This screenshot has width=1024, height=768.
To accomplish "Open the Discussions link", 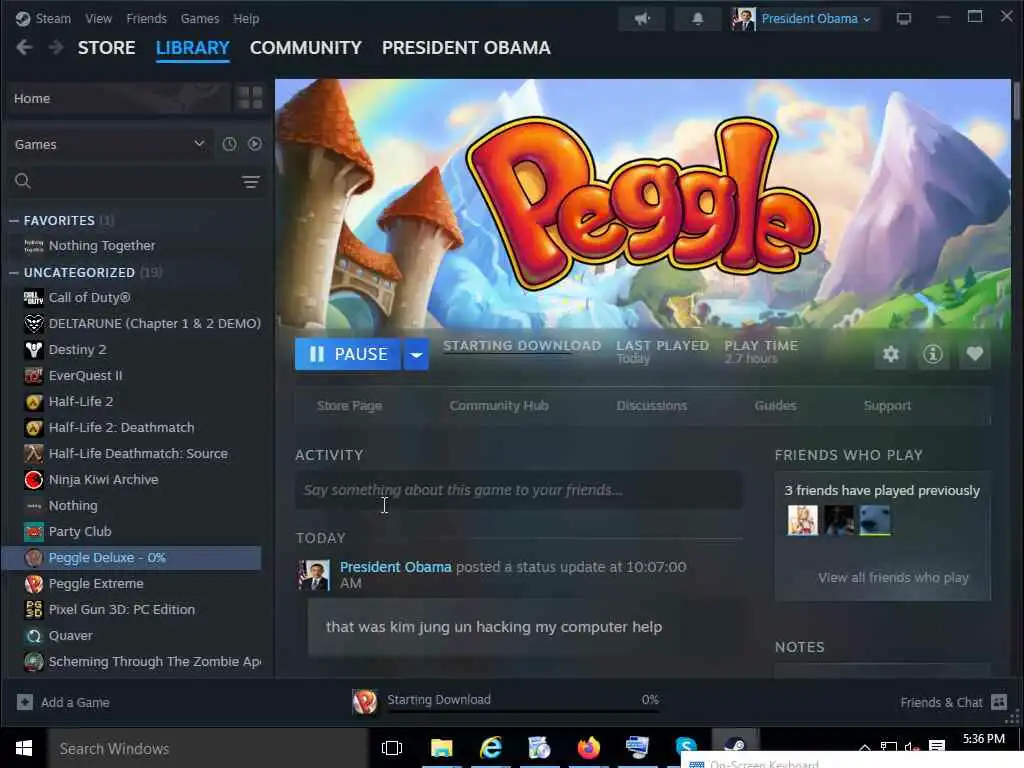I will (652, 406).
